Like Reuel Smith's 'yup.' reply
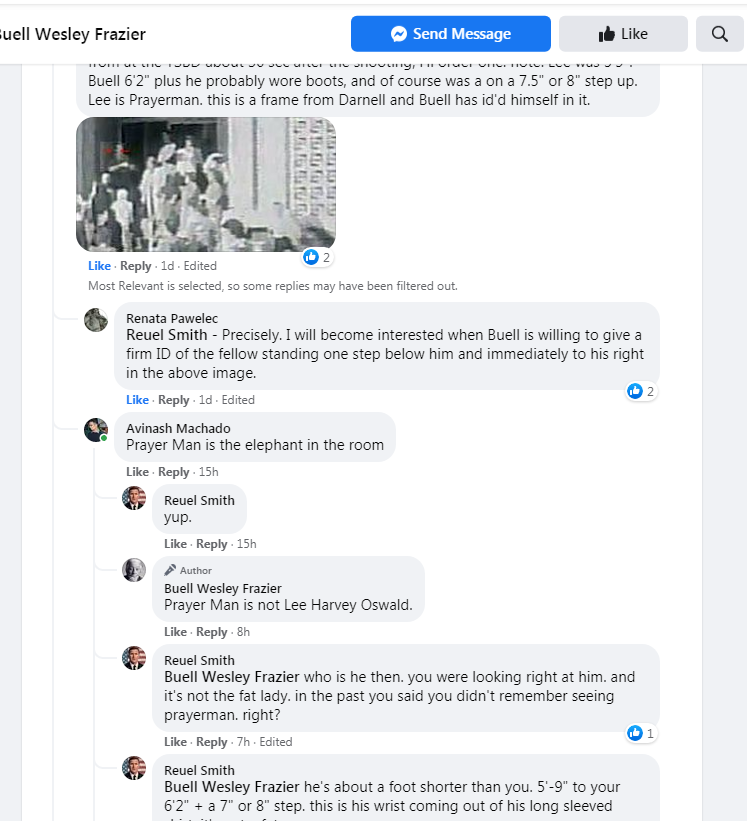 [x=175, y=544]
